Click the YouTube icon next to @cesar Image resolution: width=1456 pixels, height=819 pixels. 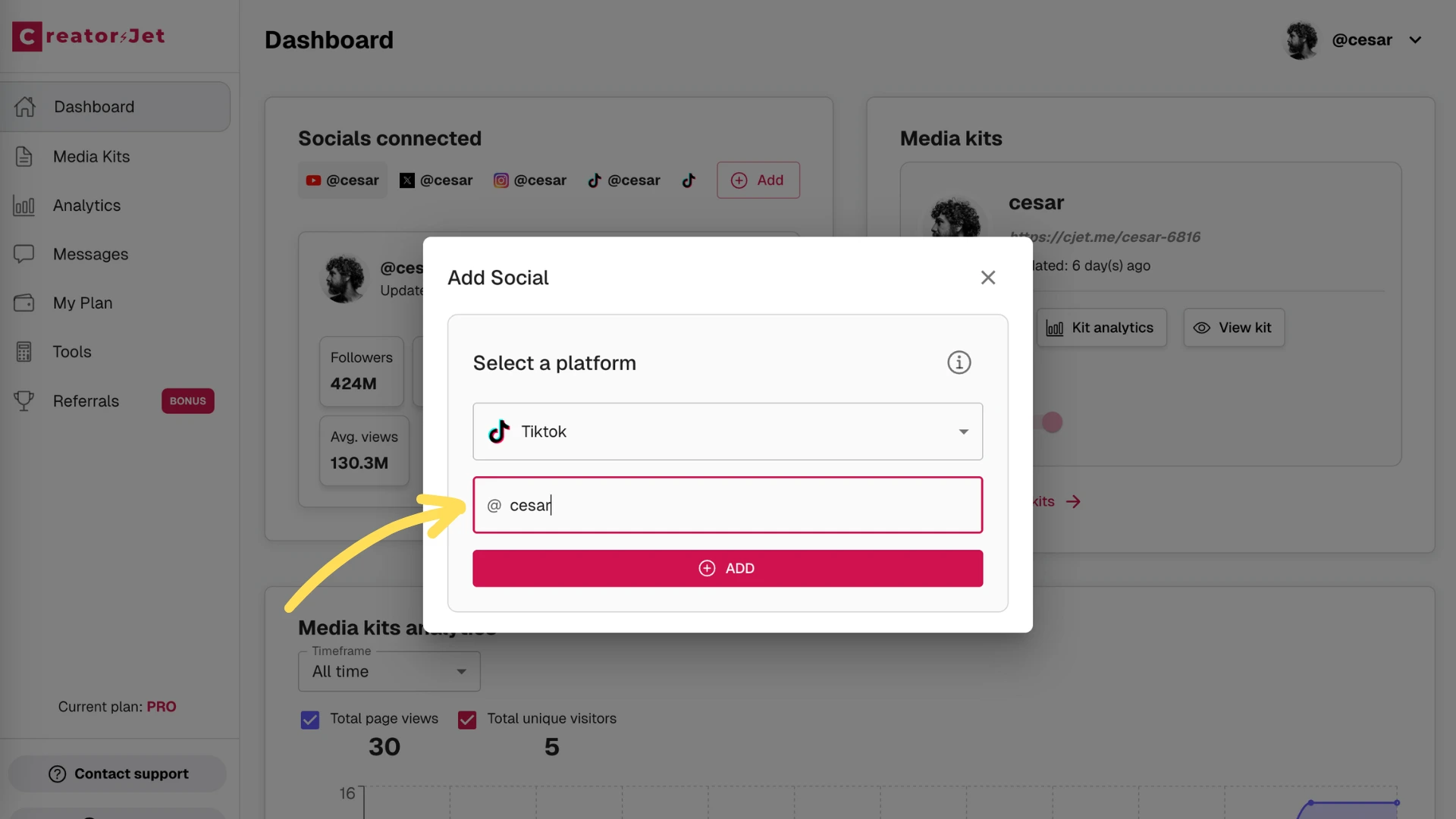coord(313,180)
